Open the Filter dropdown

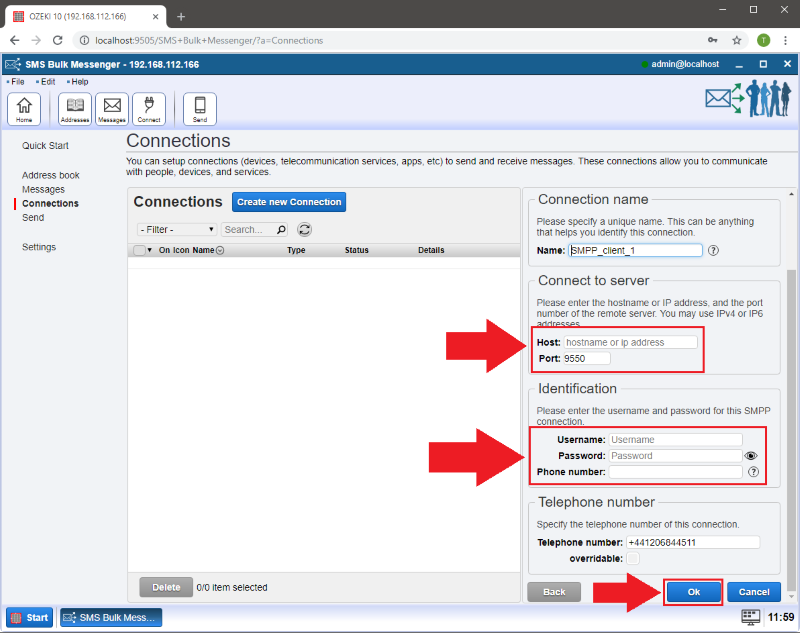pos(176,229)
